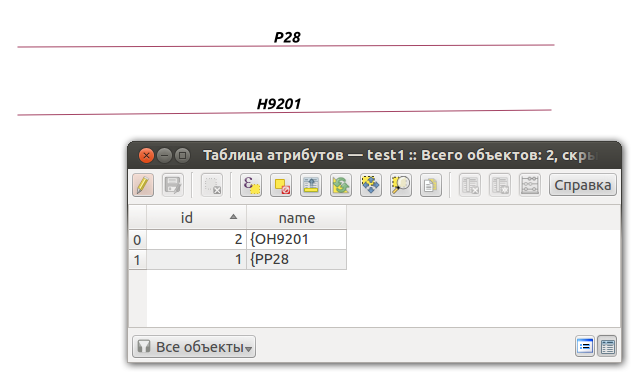Screen dimensions: 640x387
Task: Click the delete selected features icon
Action: pyautogui.click(x=212, y=185)
